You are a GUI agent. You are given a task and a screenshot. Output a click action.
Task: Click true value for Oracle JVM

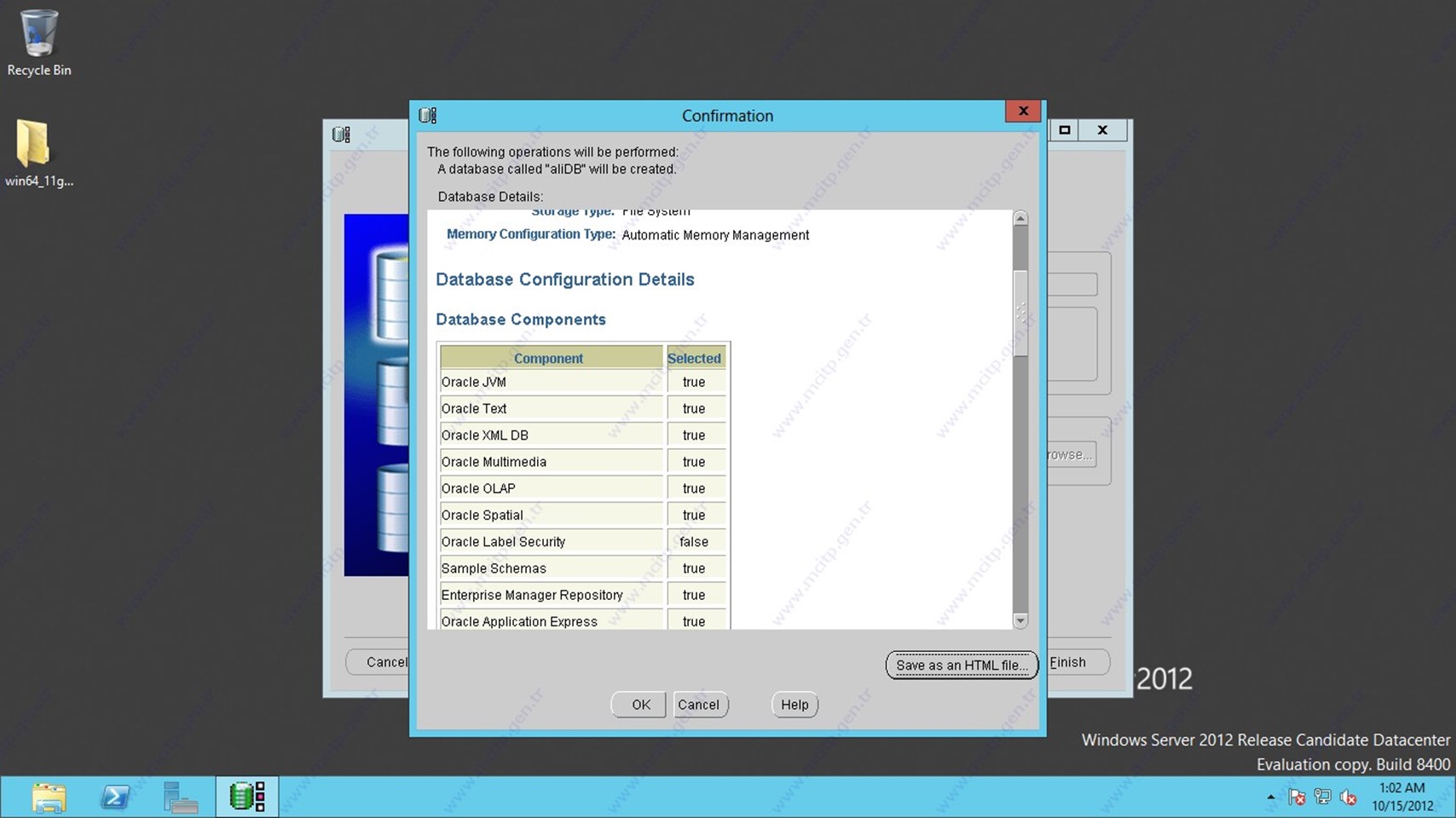click(x=694, y=382)
